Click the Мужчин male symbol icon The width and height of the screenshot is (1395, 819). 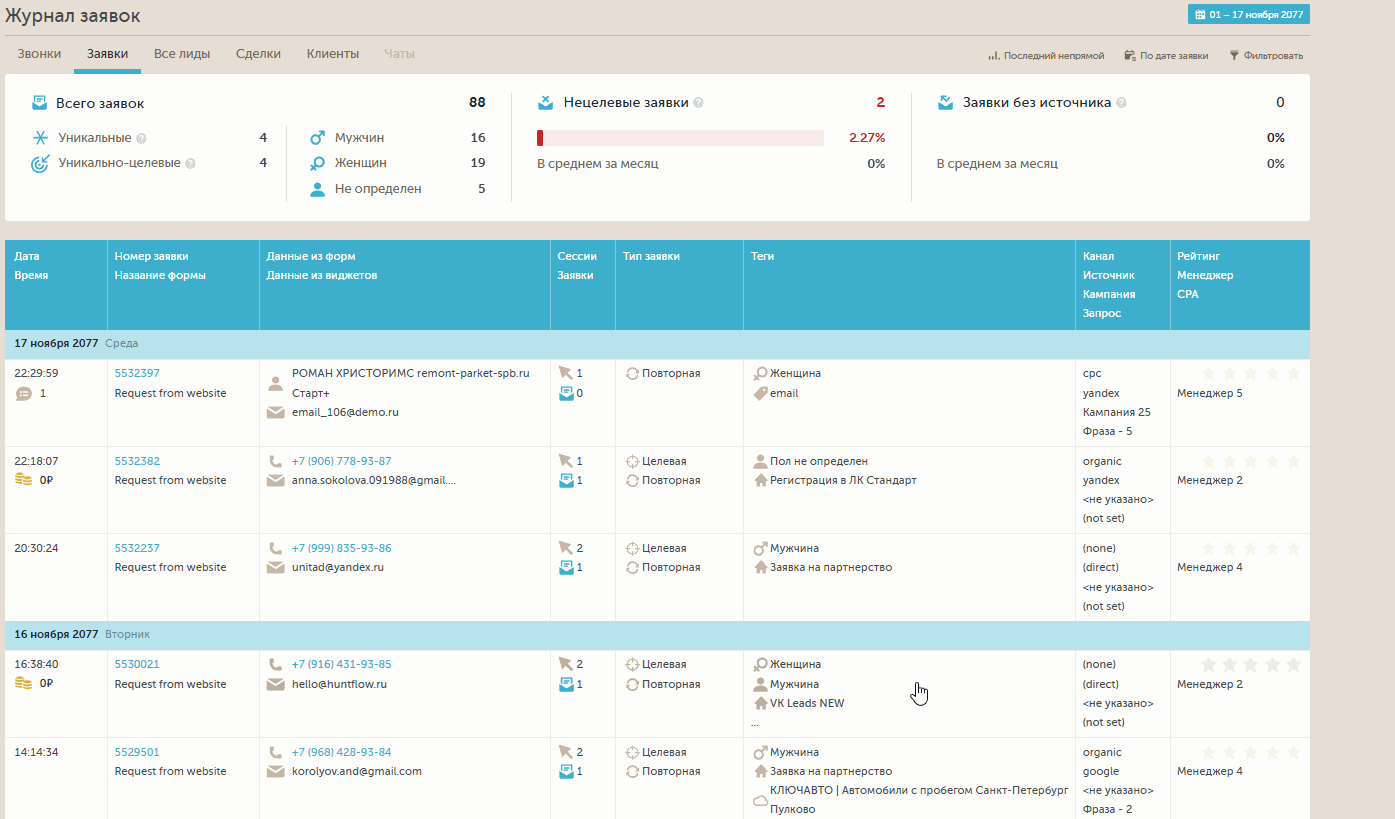pyautogui.click(x=317, y=137)
